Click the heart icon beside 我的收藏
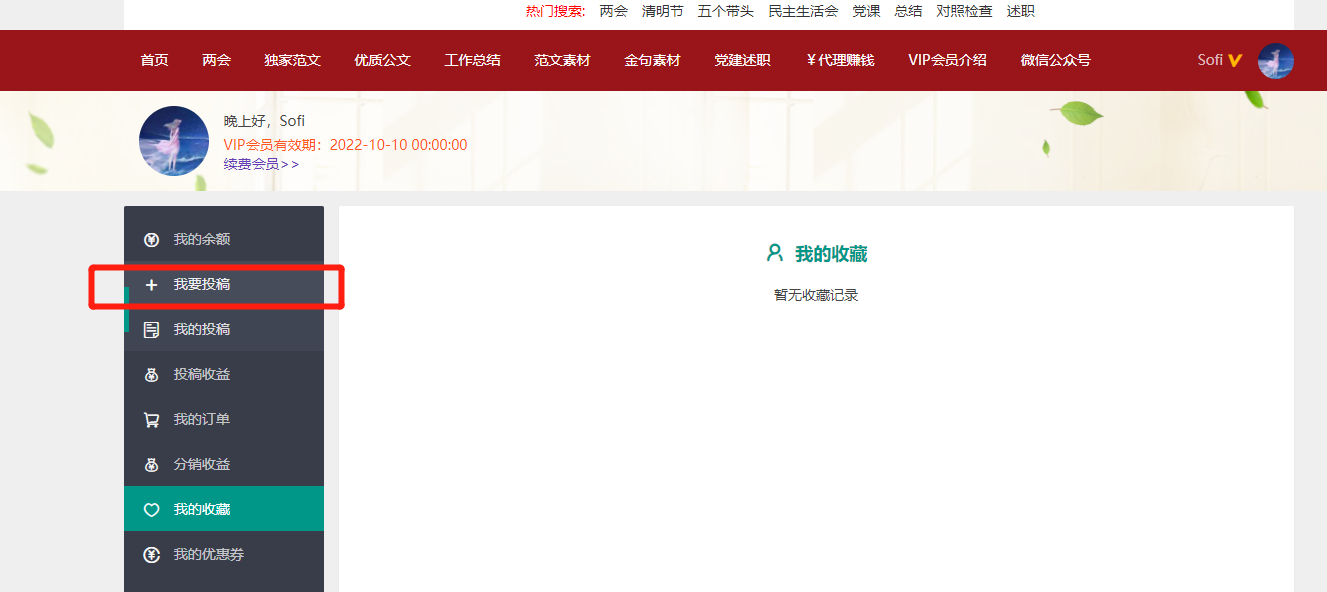The height and width of the screenshot is (592, 1327). pos(152,510)
